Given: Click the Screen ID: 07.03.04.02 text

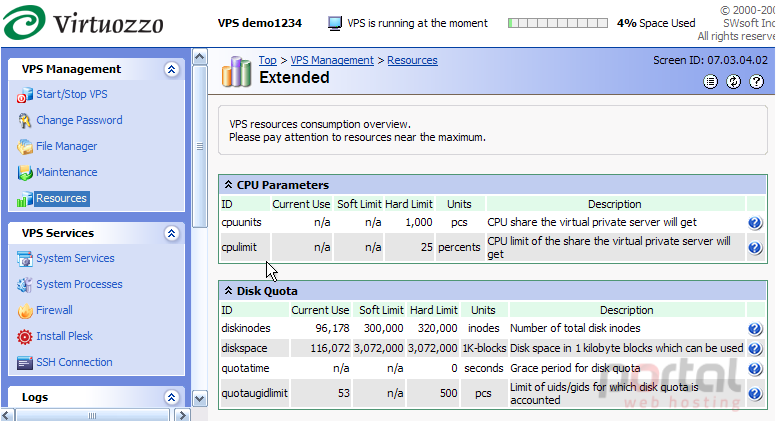Looking at the screenshot, I should [x=710, y=60].
